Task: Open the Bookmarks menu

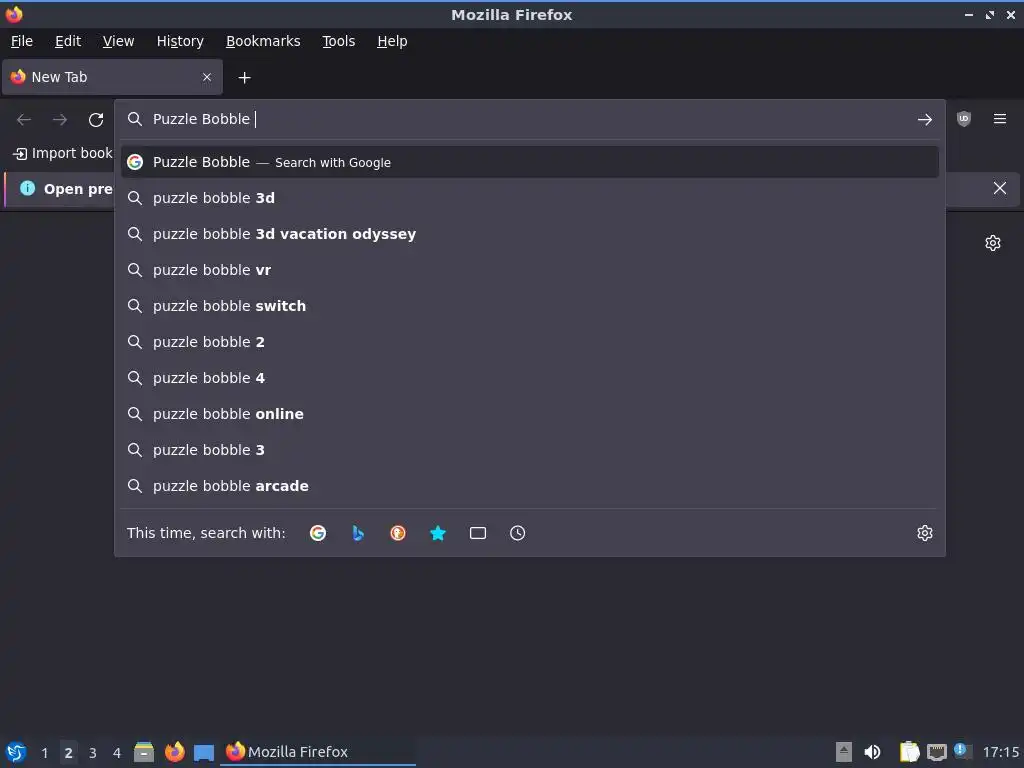Action: (263, 41)
